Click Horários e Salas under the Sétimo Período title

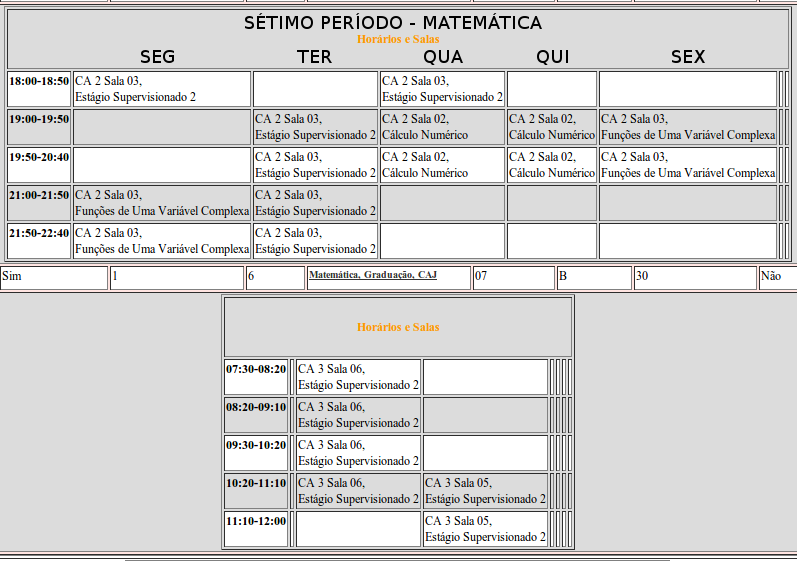[x=398, y=39]
